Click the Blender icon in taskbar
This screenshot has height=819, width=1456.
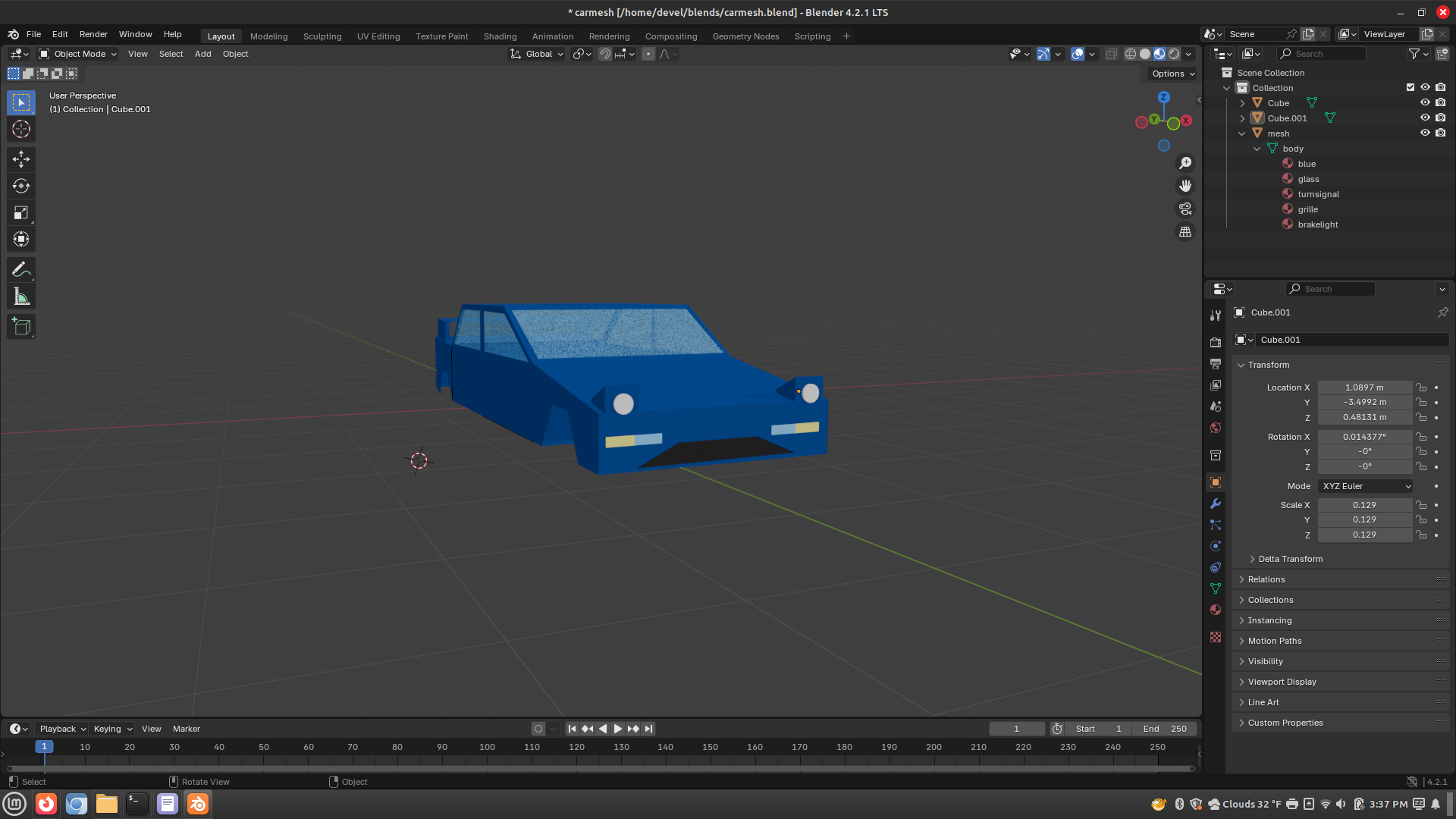click(x=198, y=804)
